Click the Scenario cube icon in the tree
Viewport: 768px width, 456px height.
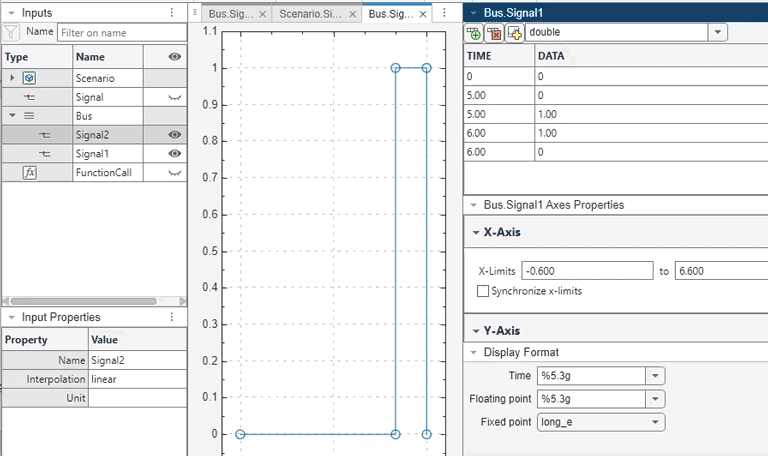(29, 78)
